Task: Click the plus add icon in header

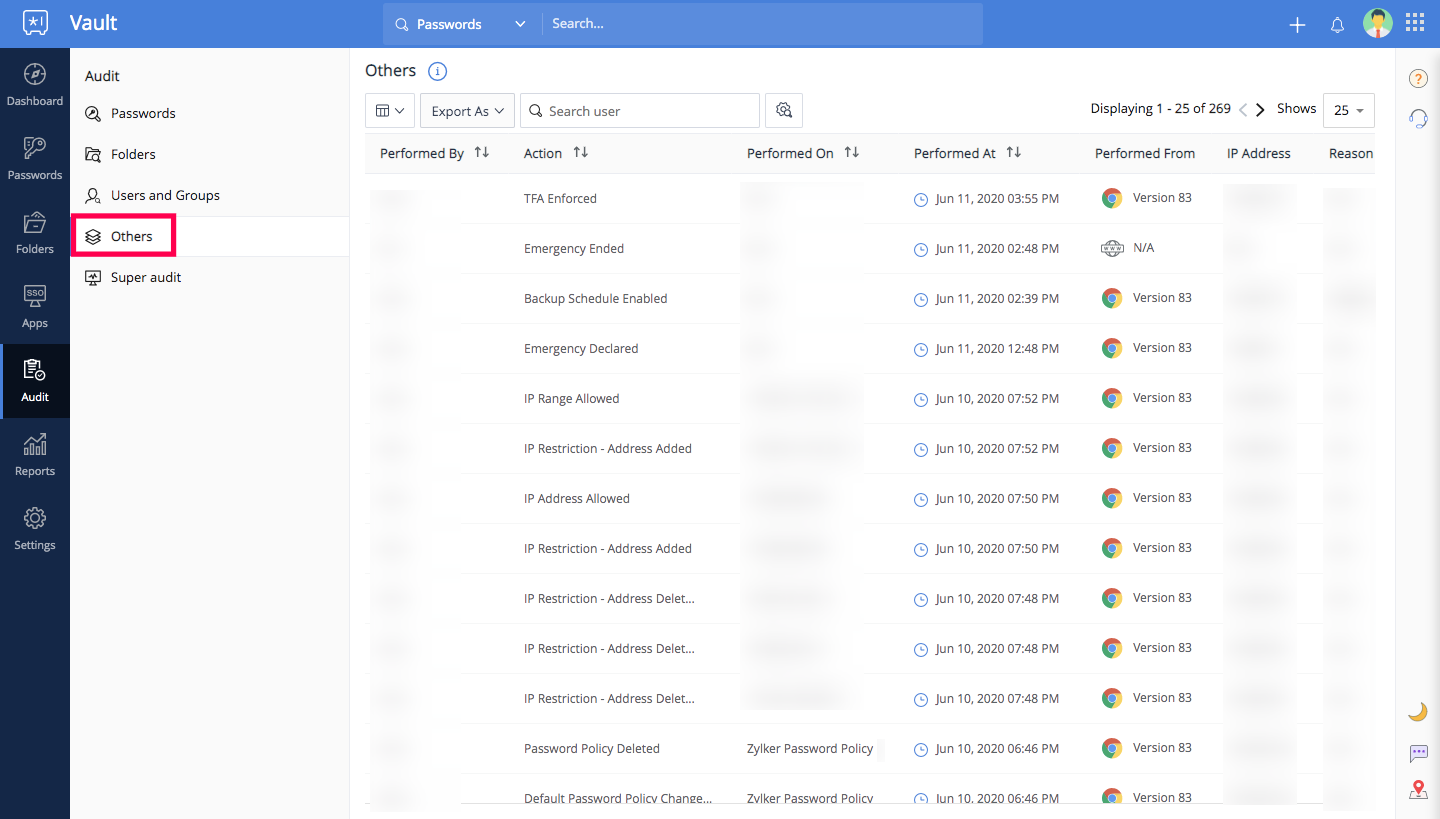Action: click(1297, 25)
